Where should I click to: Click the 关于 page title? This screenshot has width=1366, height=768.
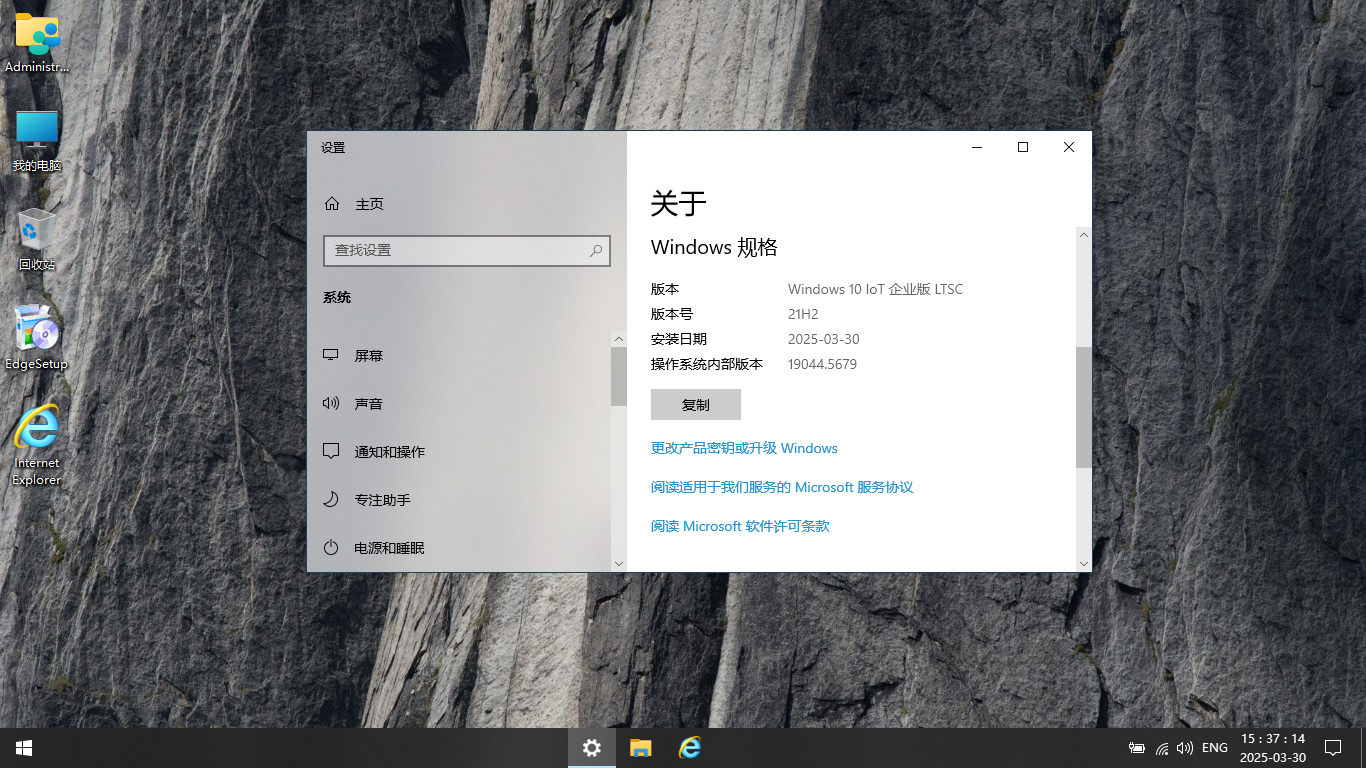[x=678, y=203]
